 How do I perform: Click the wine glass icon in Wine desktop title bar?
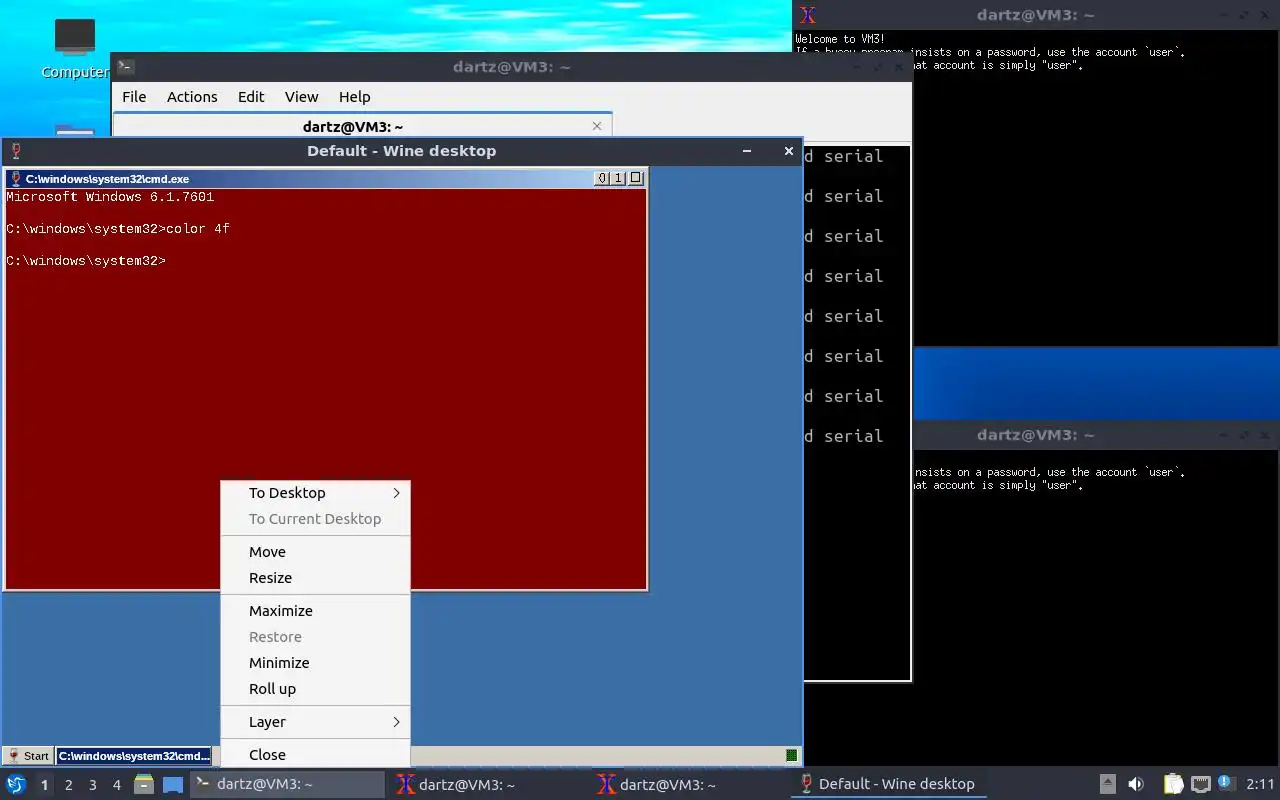pos(16,151)
